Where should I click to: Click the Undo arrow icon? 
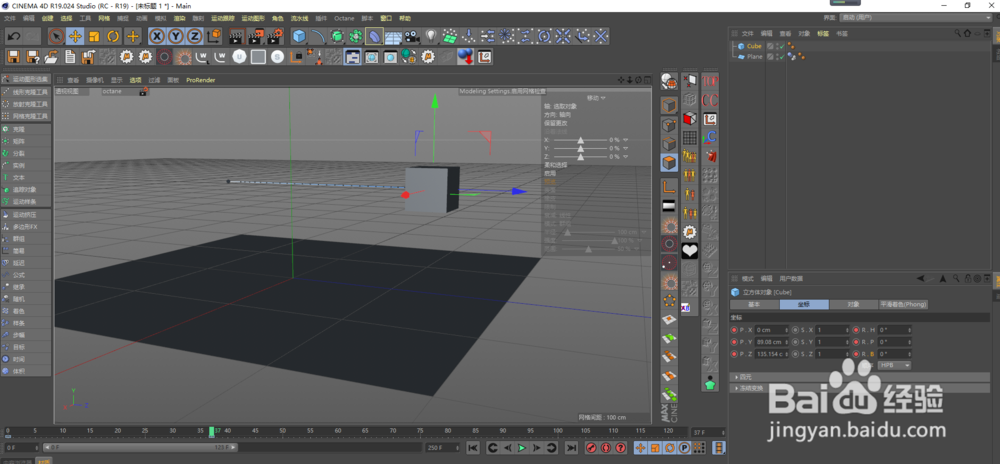(x=14, y=36)
